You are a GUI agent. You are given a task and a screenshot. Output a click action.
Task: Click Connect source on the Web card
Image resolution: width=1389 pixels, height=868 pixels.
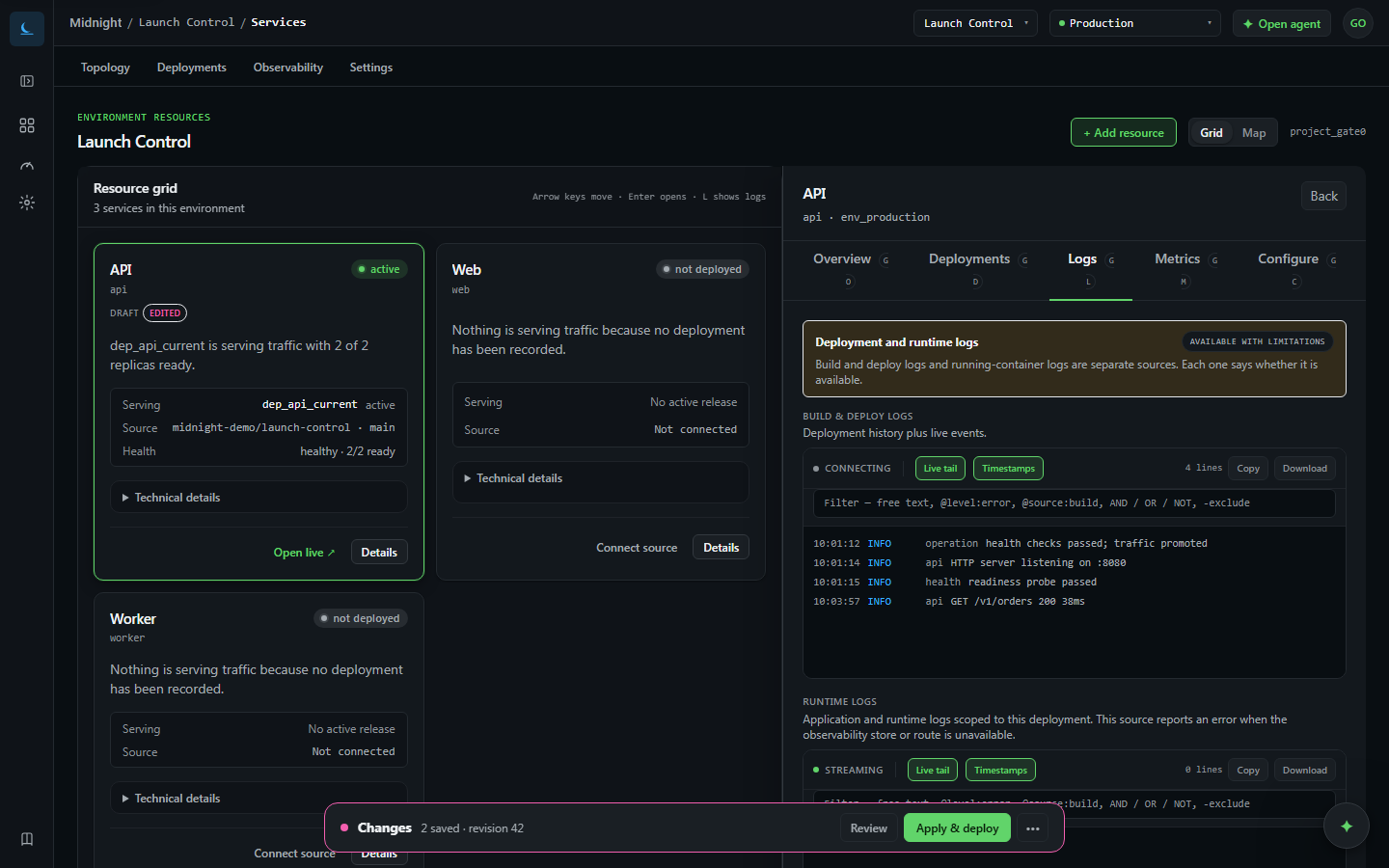click(x=637, y=548)
